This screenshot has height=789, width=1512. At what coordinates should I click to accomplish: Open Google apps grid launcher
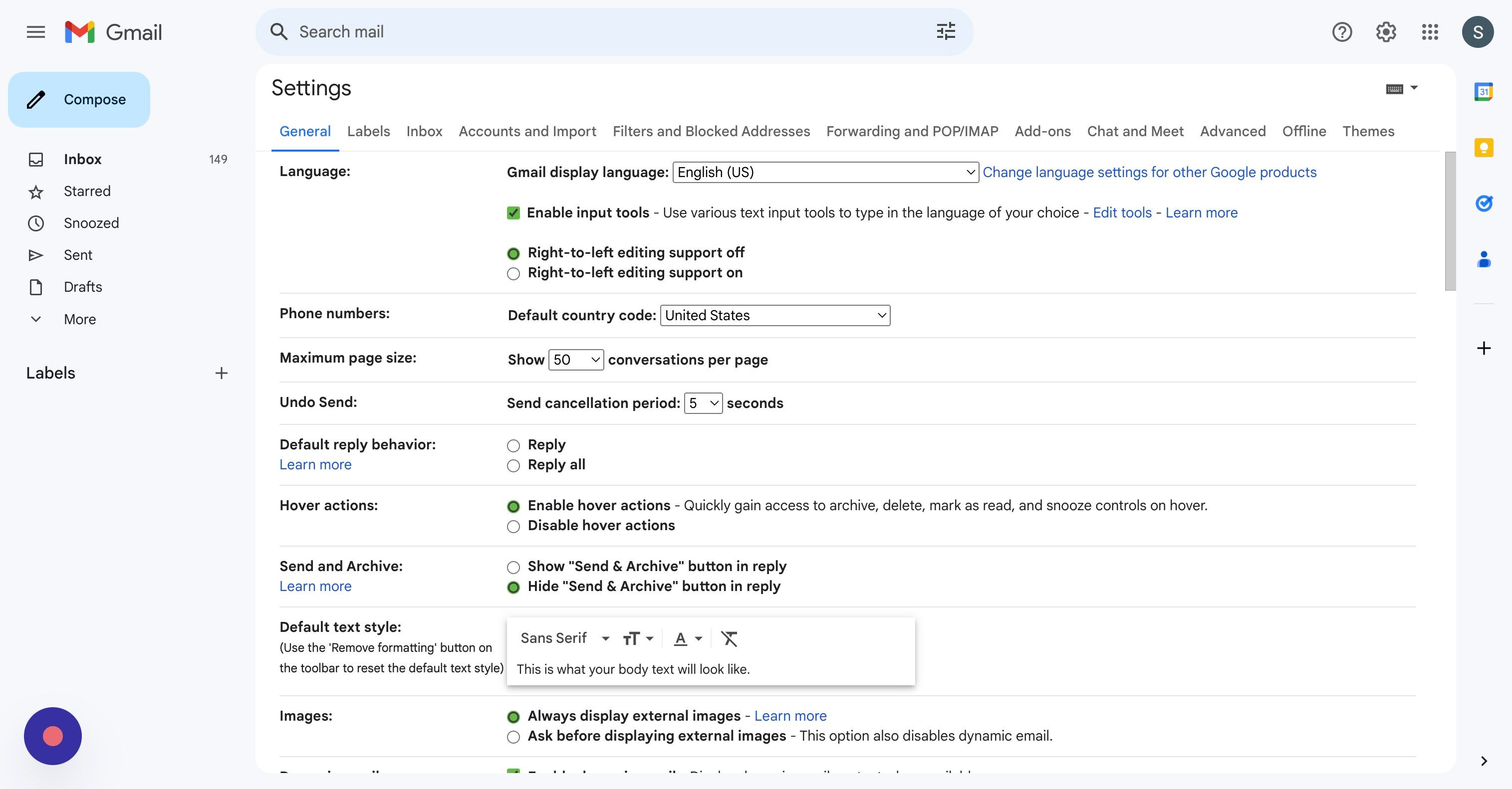(x=1430, y=32)
